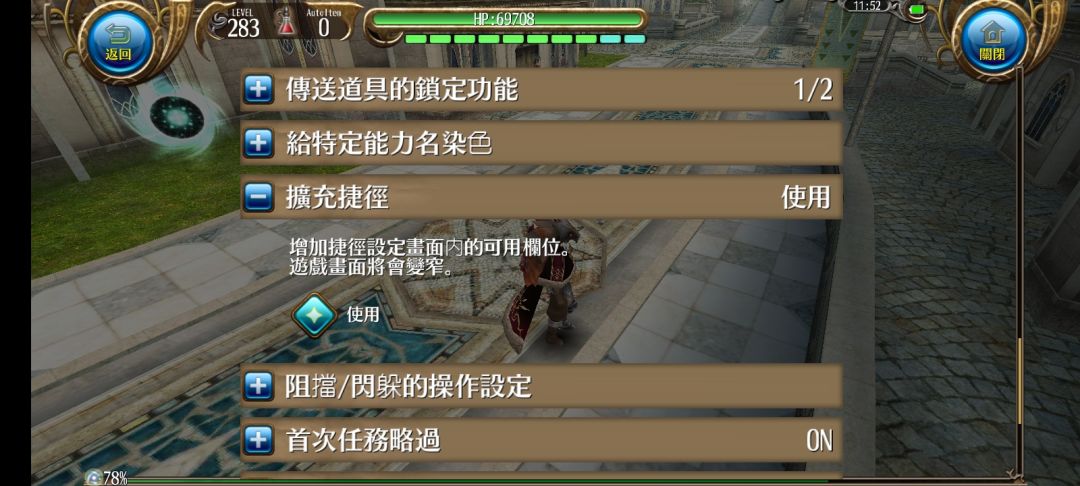
Task: Expand 給特定能力名染色 section plus icon
Action: click(258, 144)
